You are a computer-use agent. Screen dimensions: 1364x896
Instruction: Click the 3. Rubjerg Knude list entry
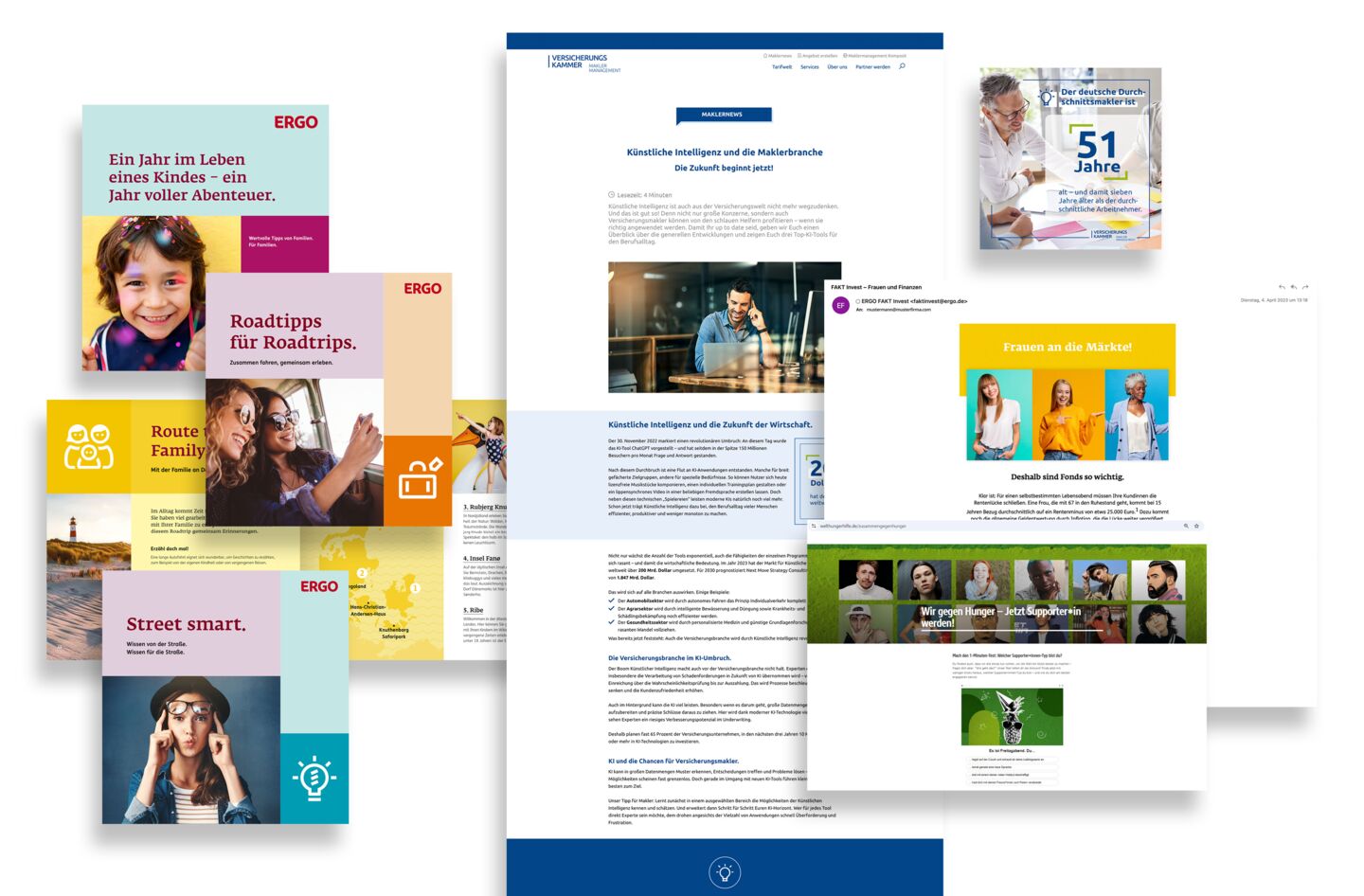pyautogui.click(x=485, y=507)
